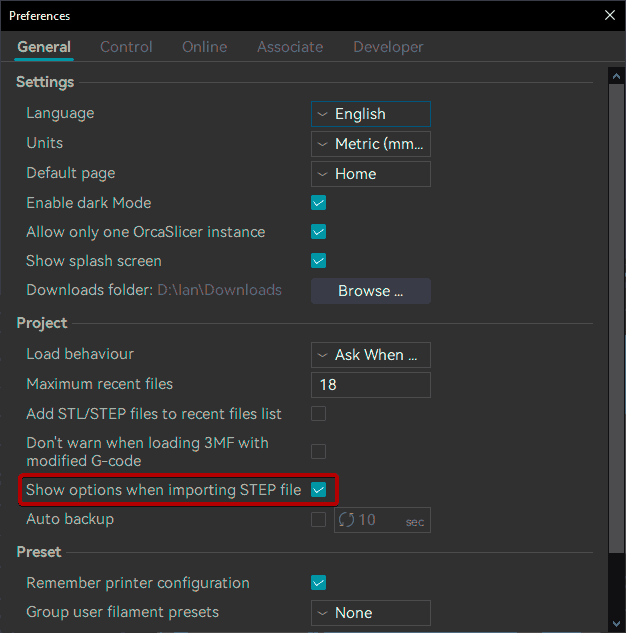The image size is (626, 633).
Task: Go to the Associate tab
Action: point(290,47)
